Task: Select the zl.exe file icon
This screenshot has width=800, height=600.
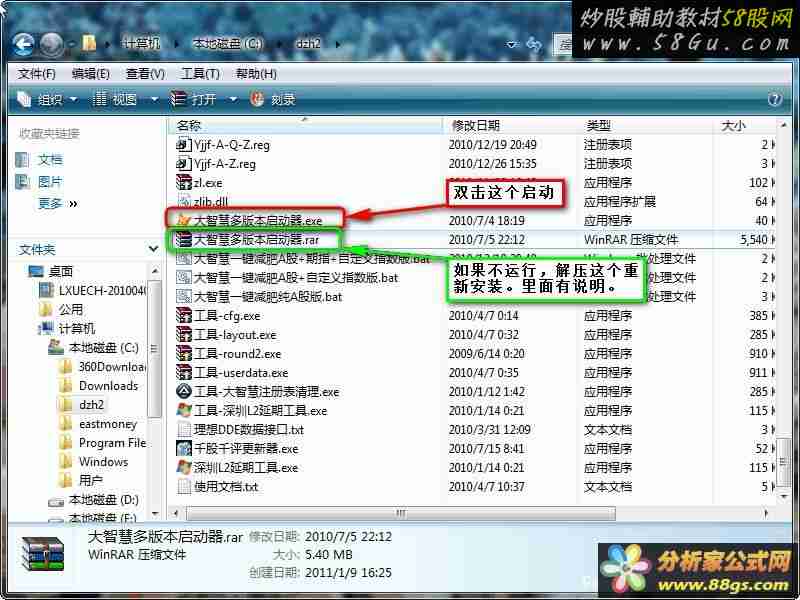Action: 183,182
